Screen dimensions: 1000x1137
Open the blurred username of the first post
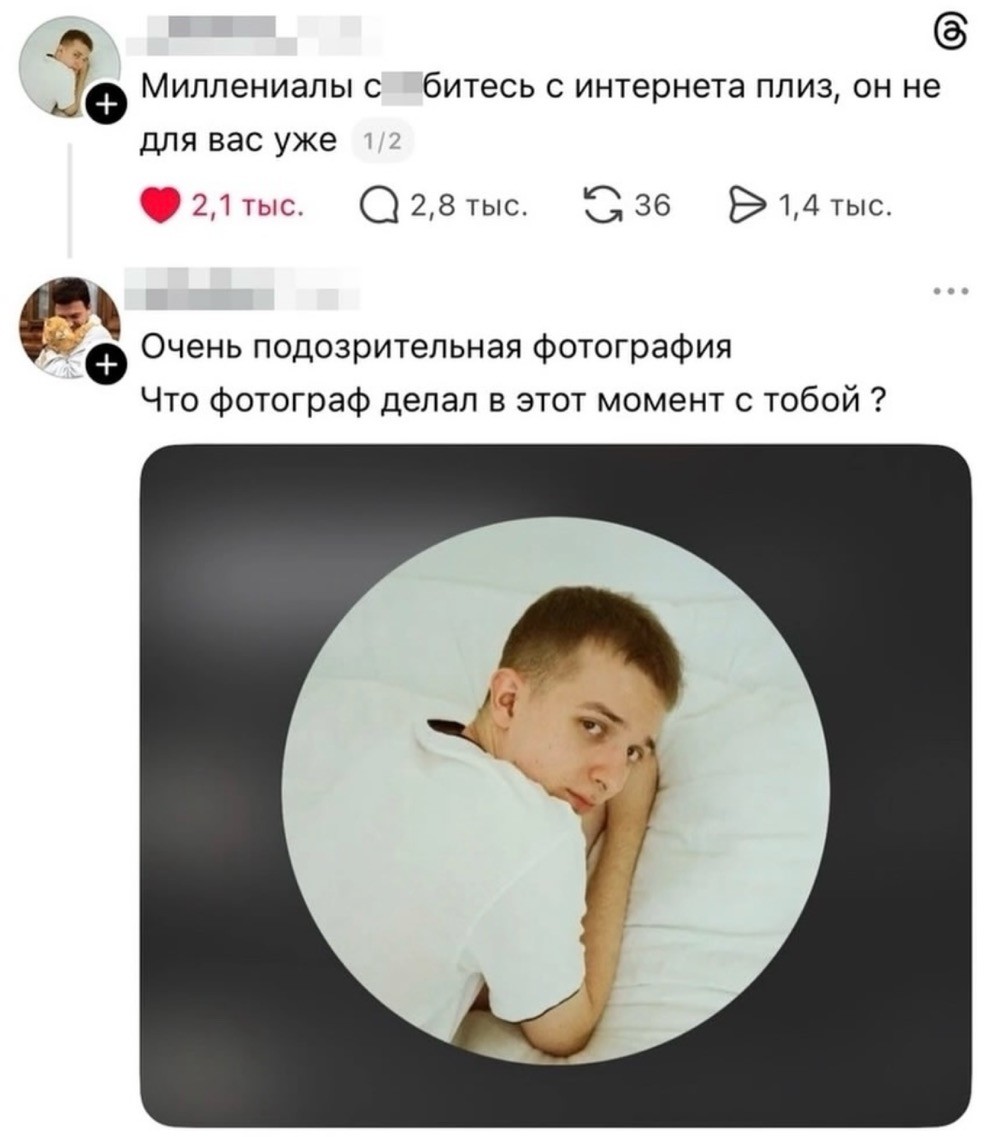tap(232, 36)
